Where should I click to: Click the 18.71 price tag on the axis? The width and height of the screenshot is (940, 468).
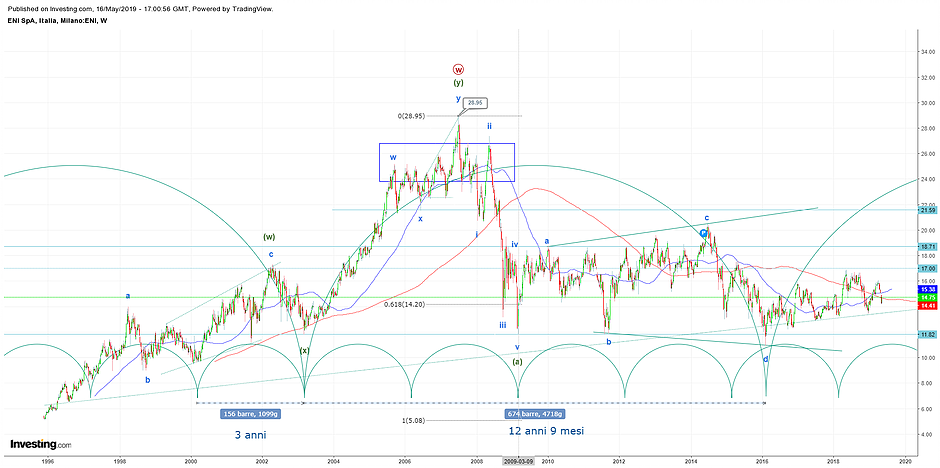927,246
